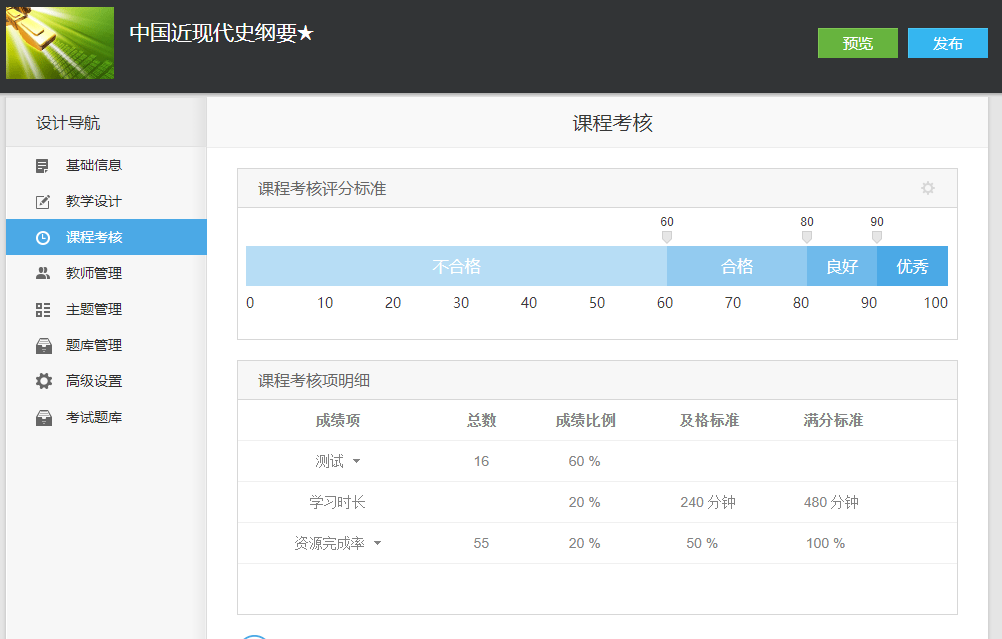Select the 90 score threshold marker
This screenshot has height=639, width=1002.
pos(877,237)
